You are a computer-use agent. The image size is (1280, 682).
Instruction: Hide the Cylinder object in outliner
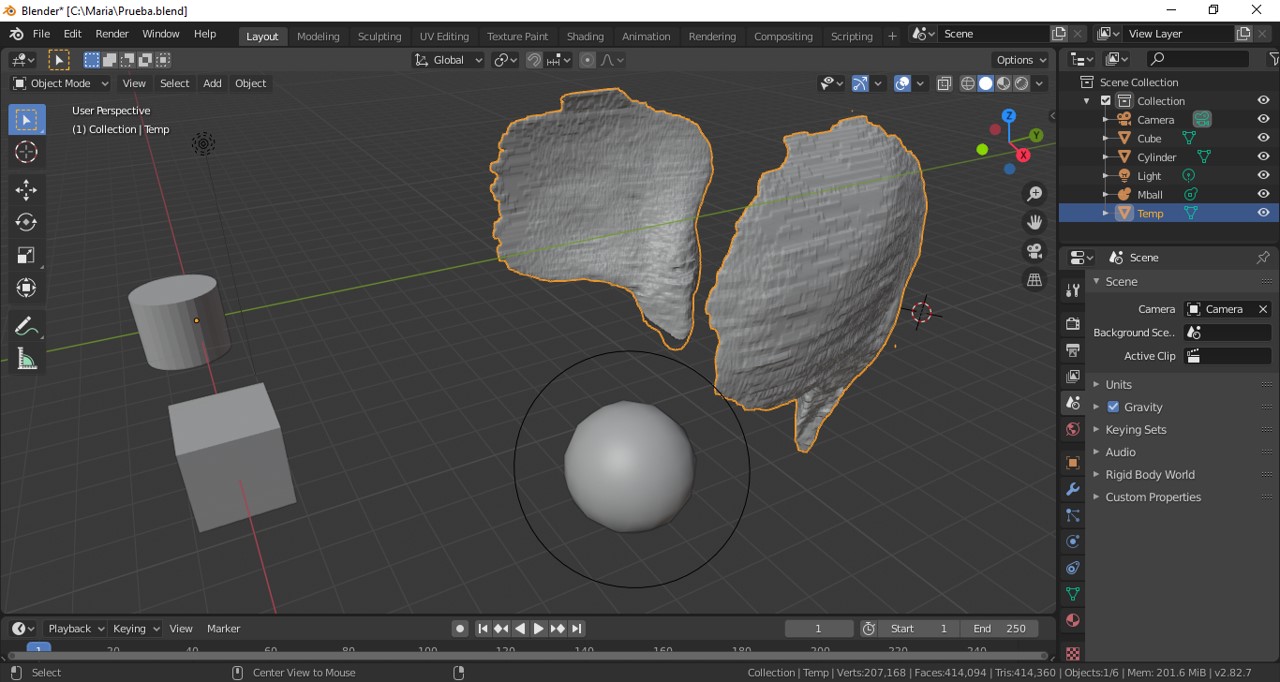click(x=1263, y=157)
